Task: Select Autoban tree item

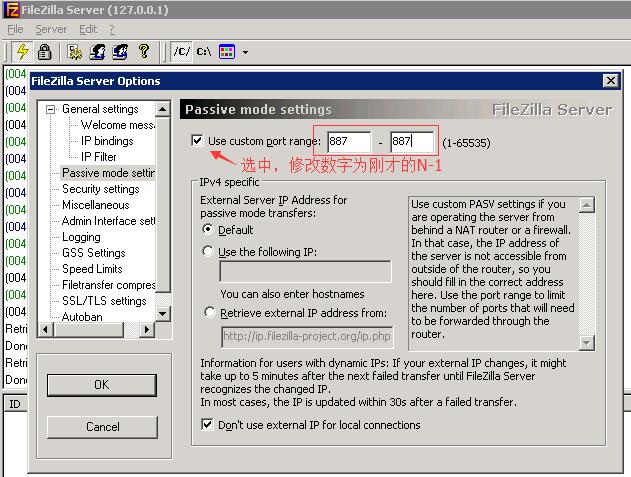Action: click(x=82, y=317)
